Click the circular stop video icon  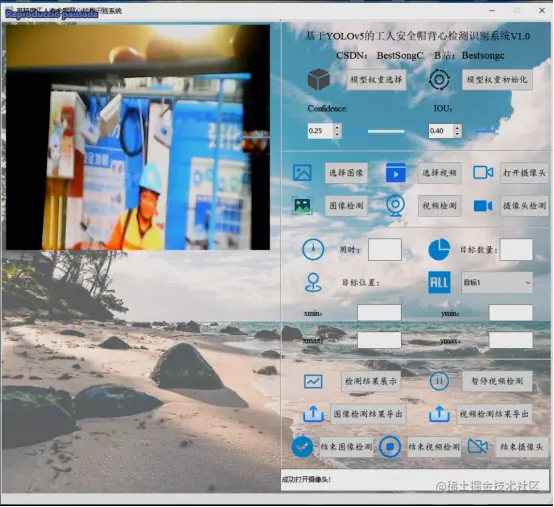pyautogui.click(x=390, y=447)
